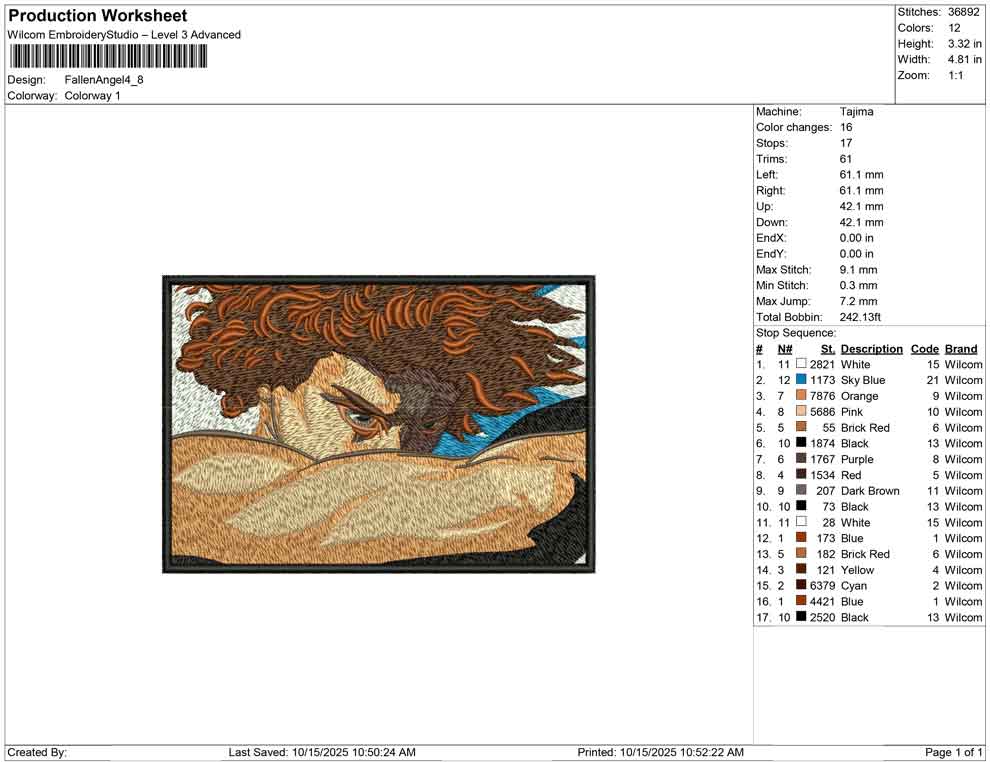Click the embroidery design preview image
This screenshot has height=762, width=990.
pos(379,424)
